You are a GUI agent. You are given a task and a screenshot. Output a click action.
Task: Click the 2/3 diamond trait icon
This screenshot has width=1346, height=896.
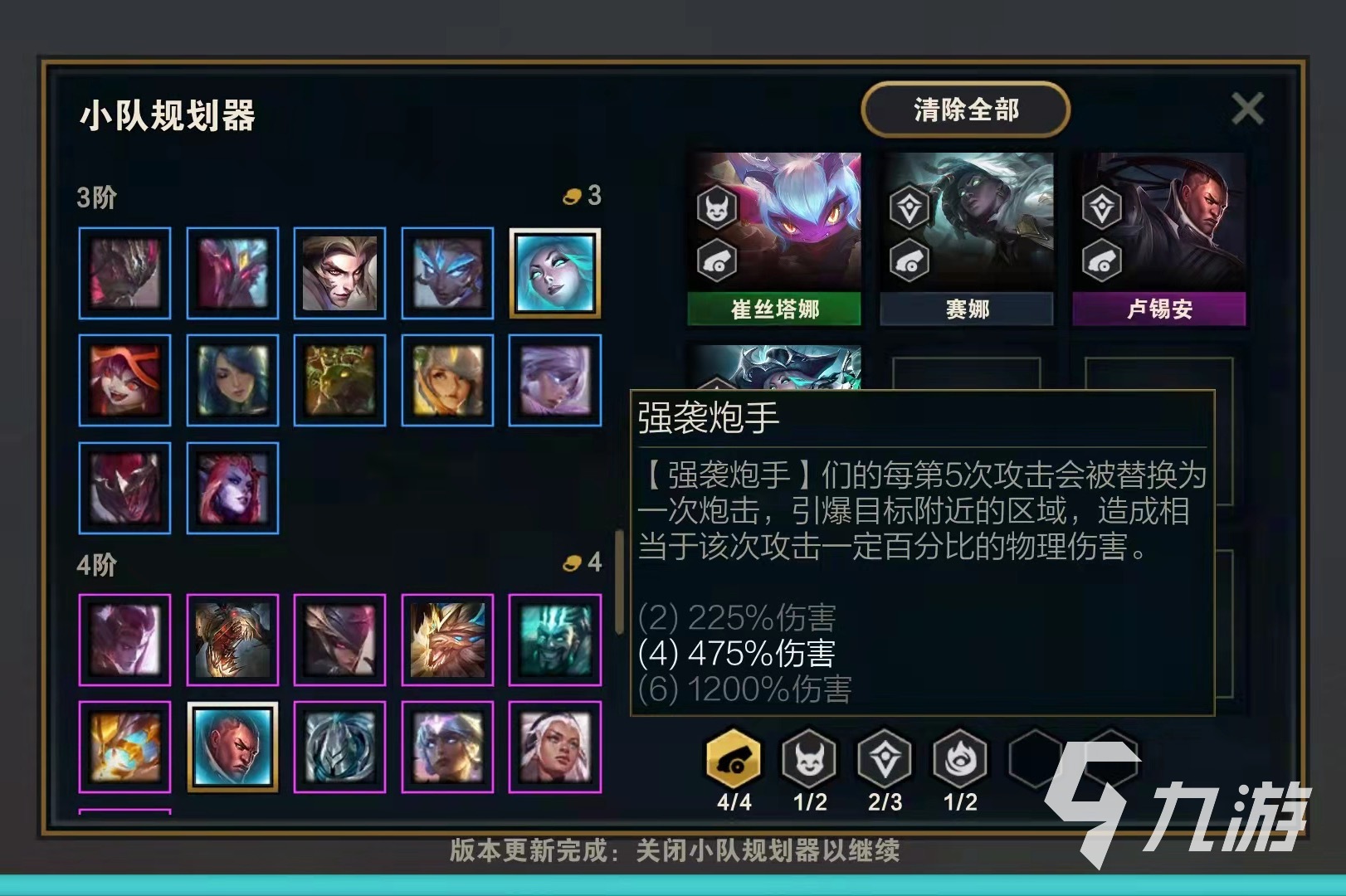[885, 759]
